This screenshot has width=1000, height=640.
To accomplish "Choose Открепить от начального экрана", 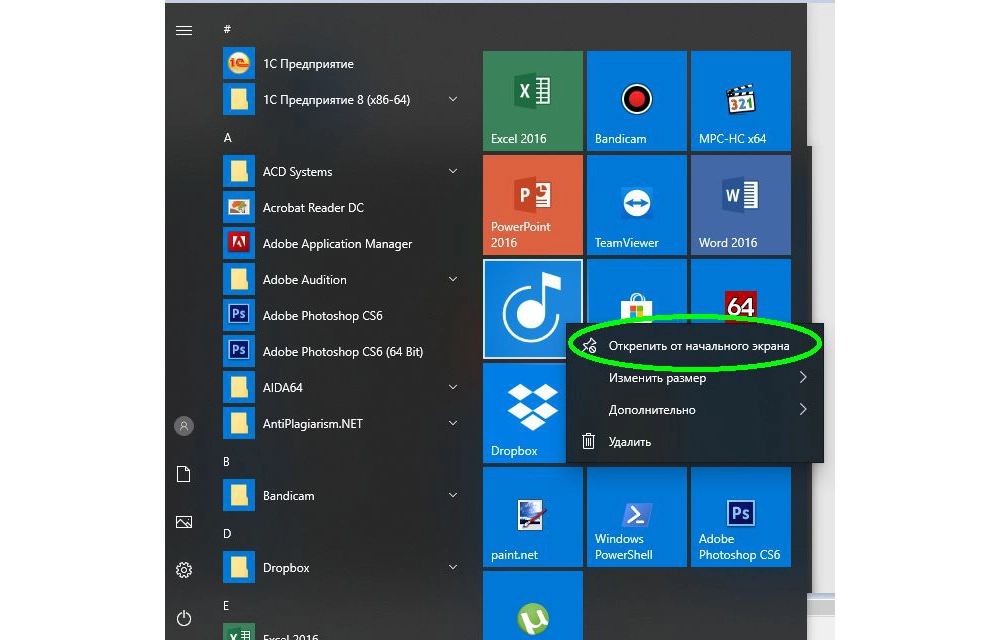I will (x=695, y=345).
